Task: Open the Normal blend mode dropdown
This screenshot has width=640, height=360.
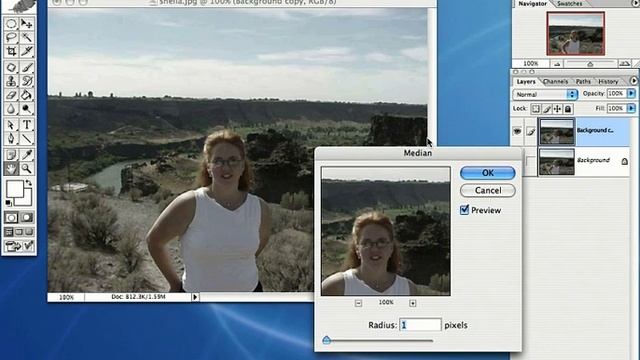Action: click(545, 94)
